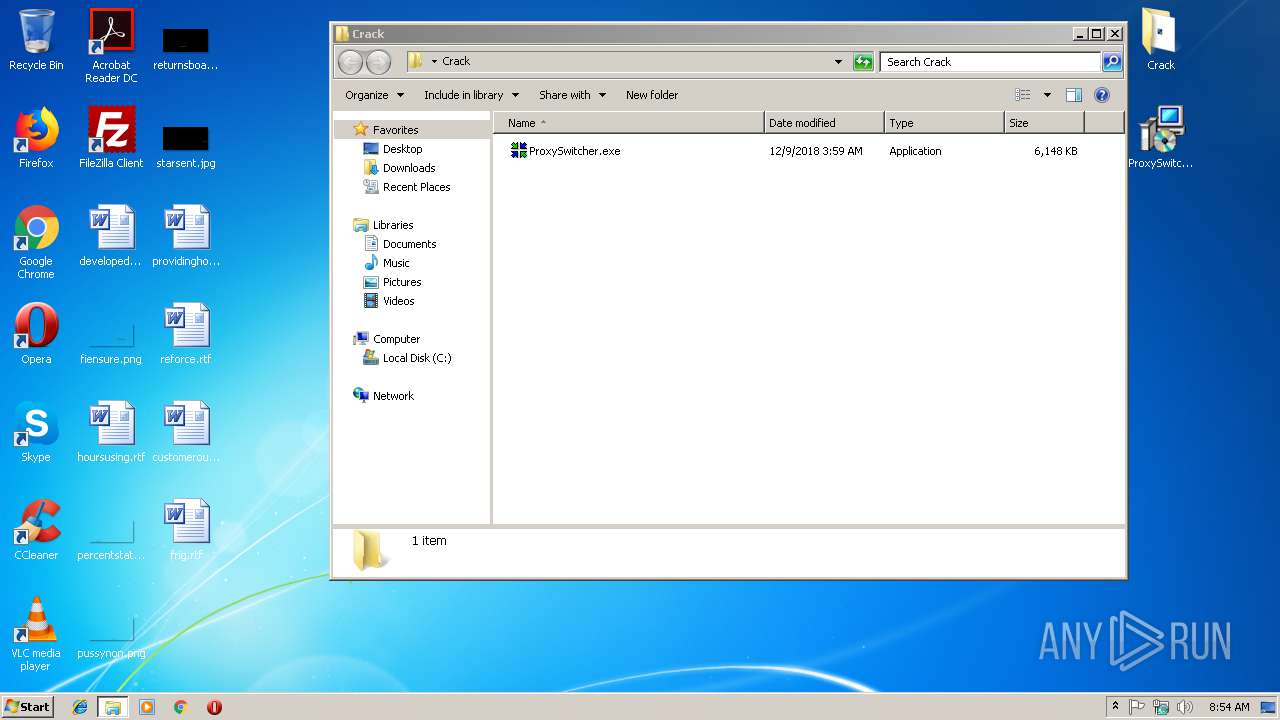1280x720 pixels.
Task: Click the Explorer taskbar button
Action: 113,707
